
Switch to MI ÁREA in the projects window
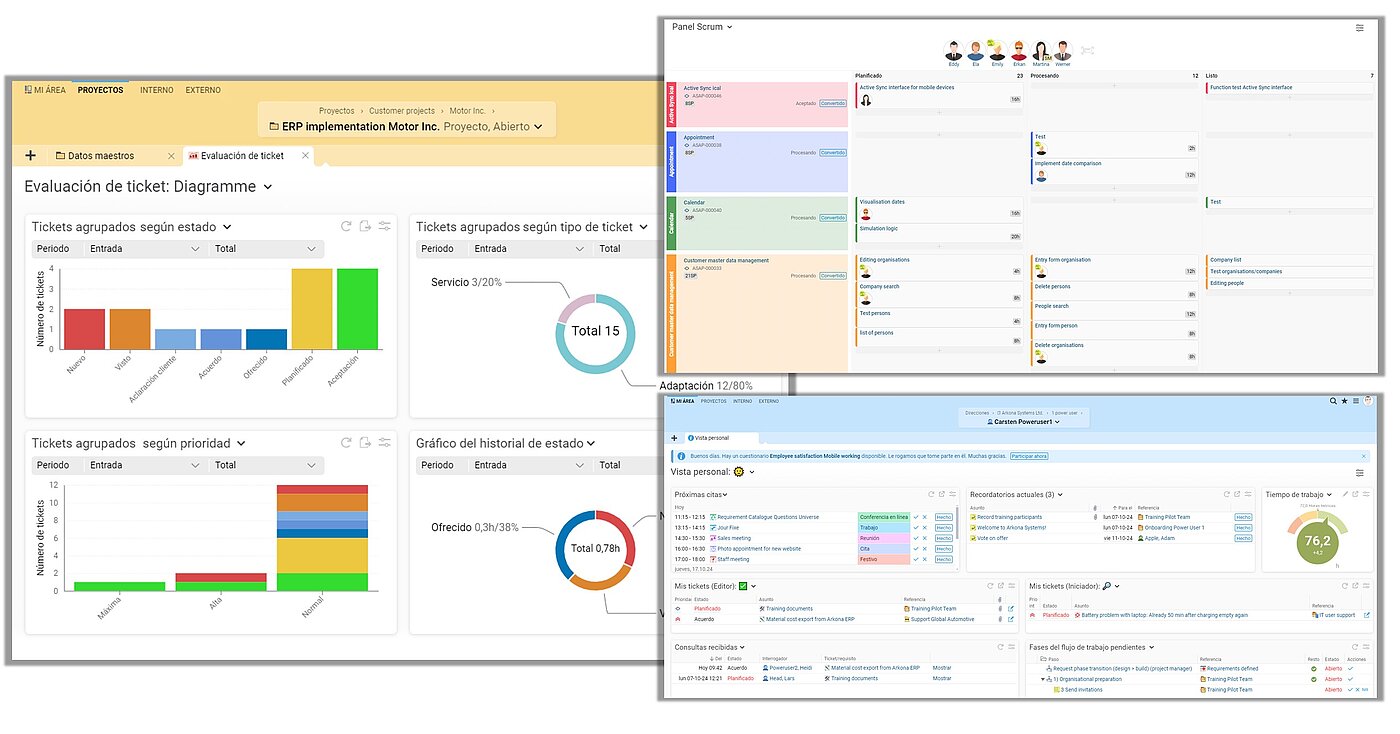point(46,90)
